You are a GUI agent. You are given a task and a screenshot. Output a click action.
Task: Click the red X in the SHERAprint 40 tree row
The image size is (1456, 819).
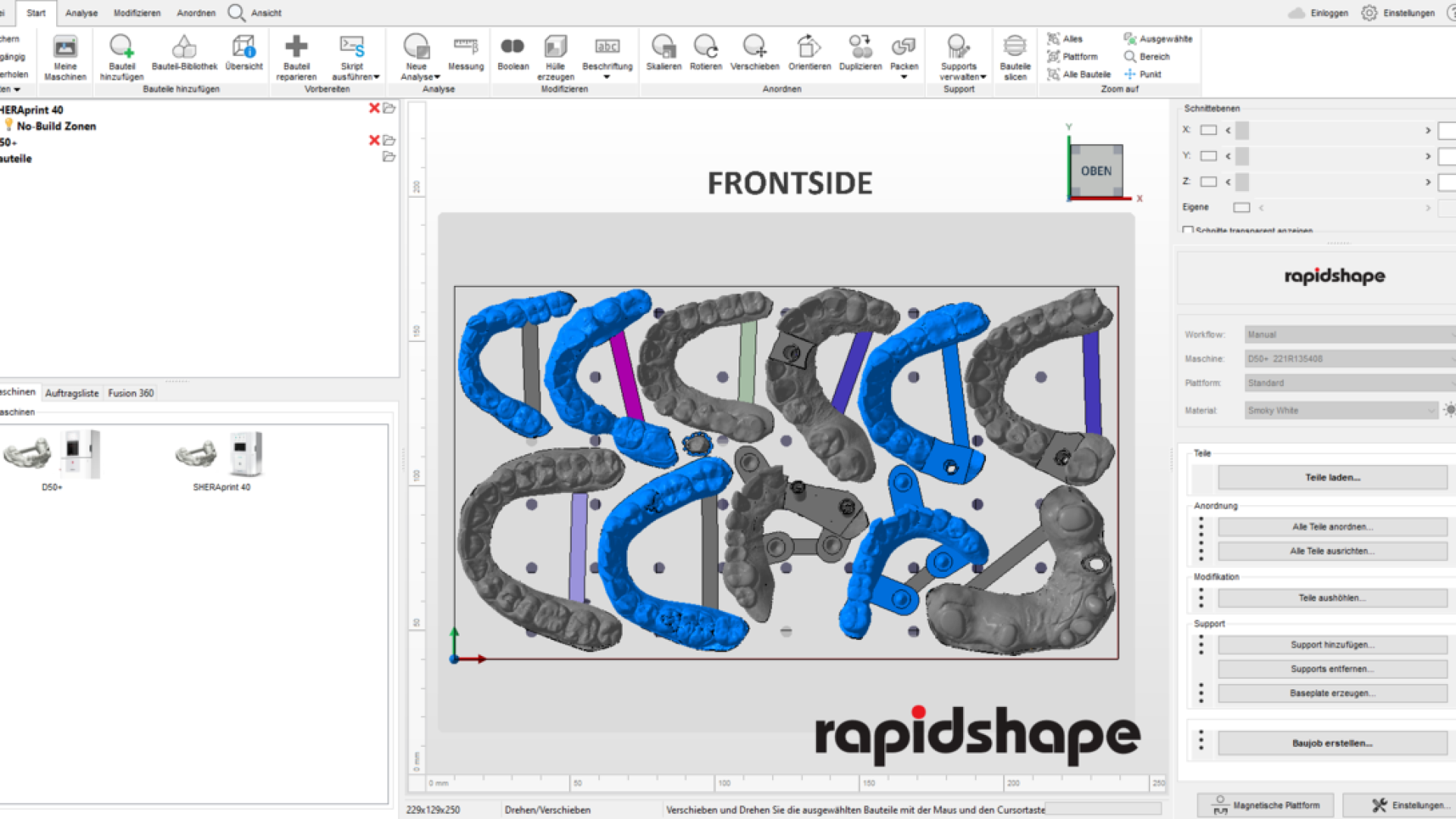[x=374, y=108]
